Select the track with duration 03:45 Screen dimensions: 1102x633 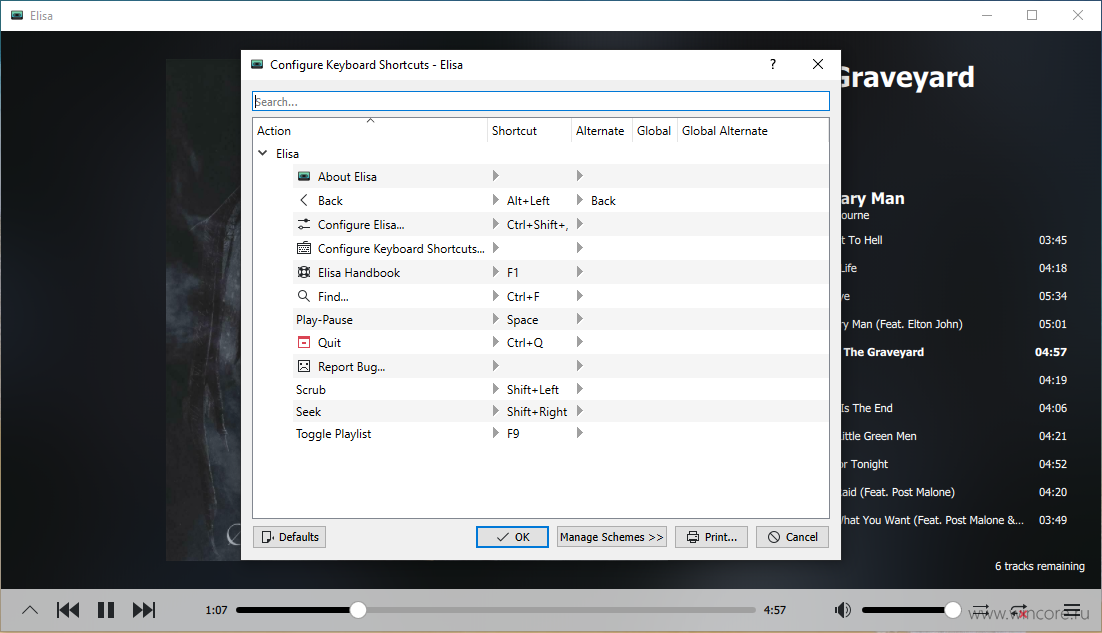tap(956, 240)
